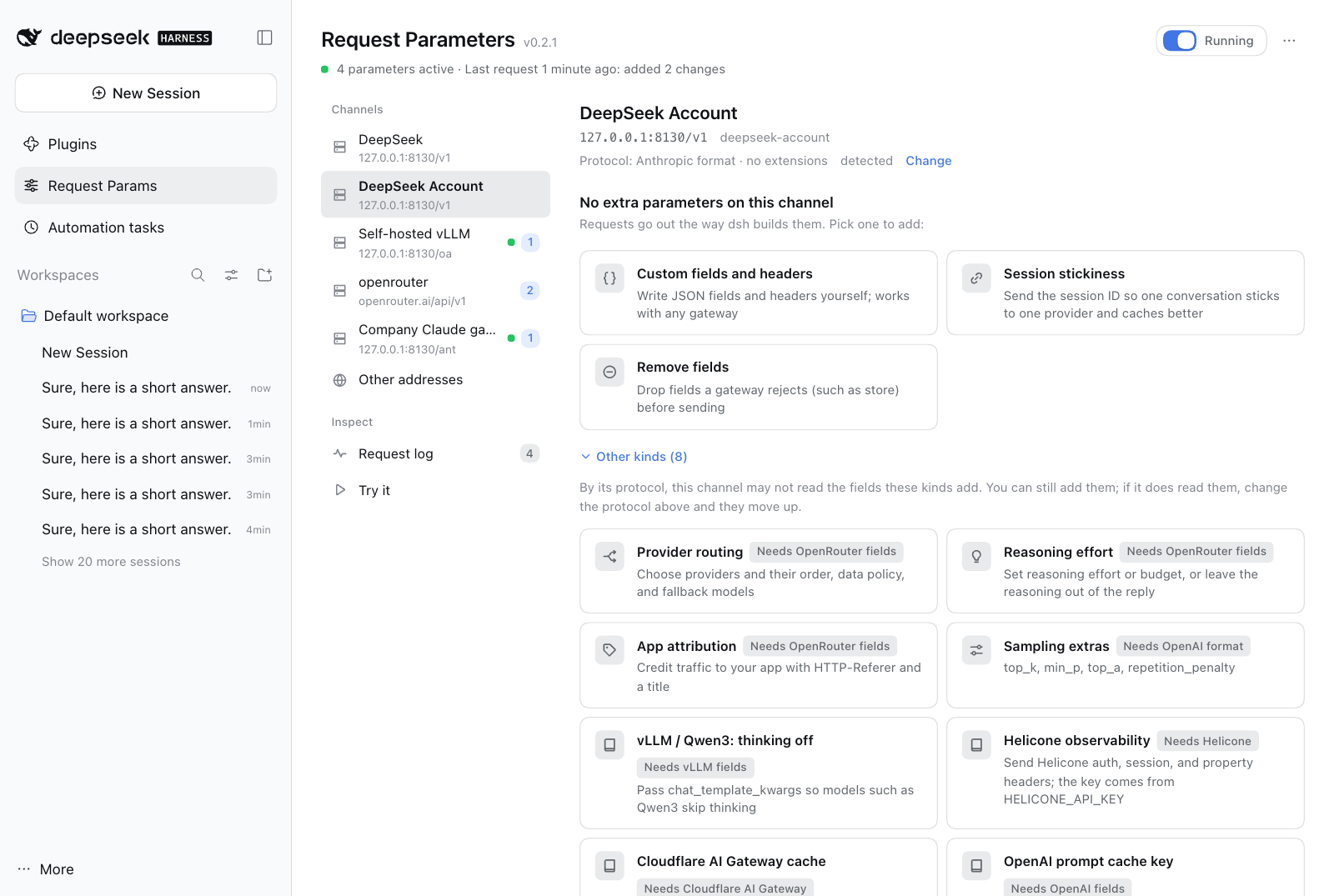The image size is (1334, 896).
Task: Start a New Session button
Action: tap(146, 93)
